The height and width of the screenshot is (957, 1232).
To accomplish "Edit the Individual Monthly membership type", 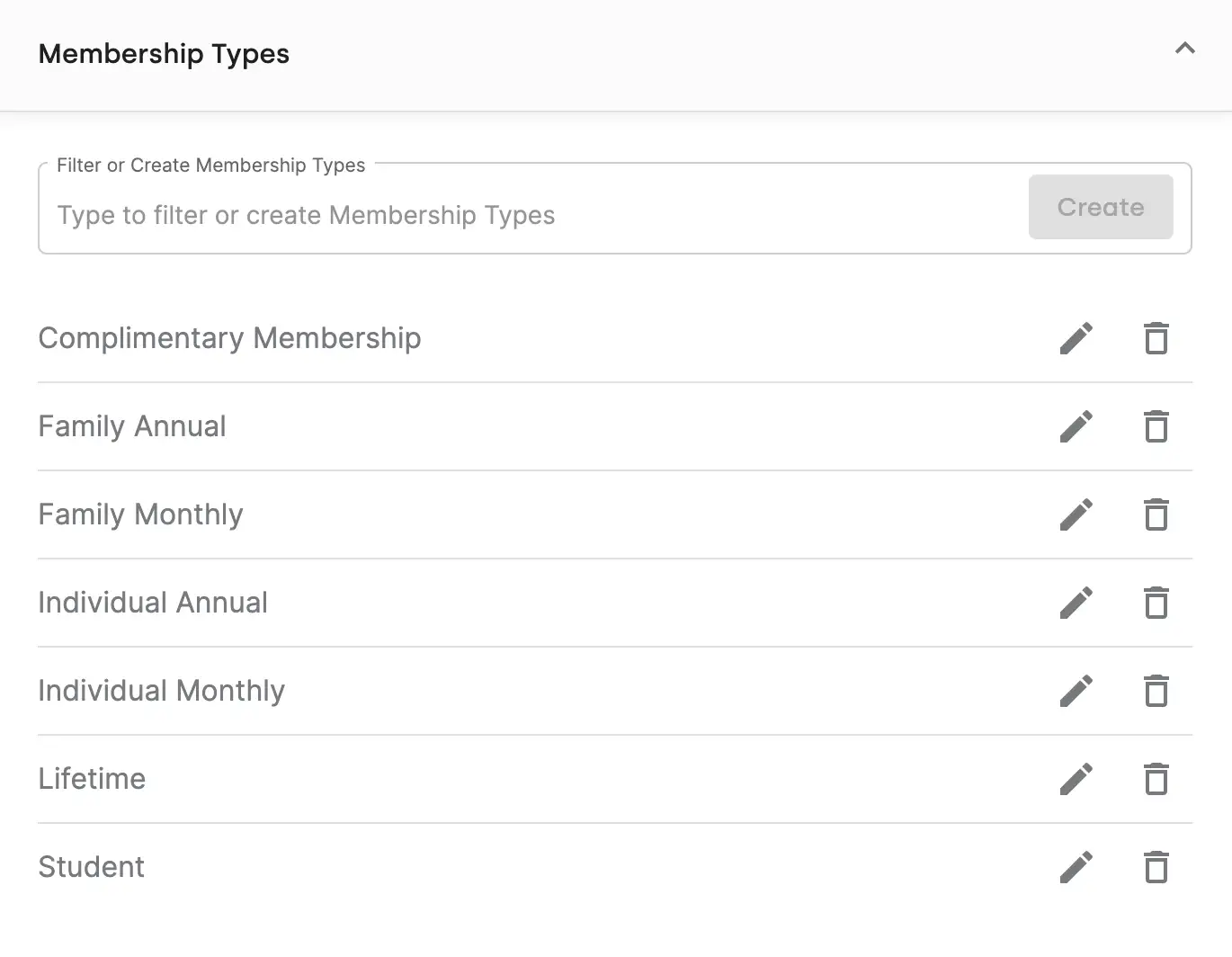I will point(1076,691).
